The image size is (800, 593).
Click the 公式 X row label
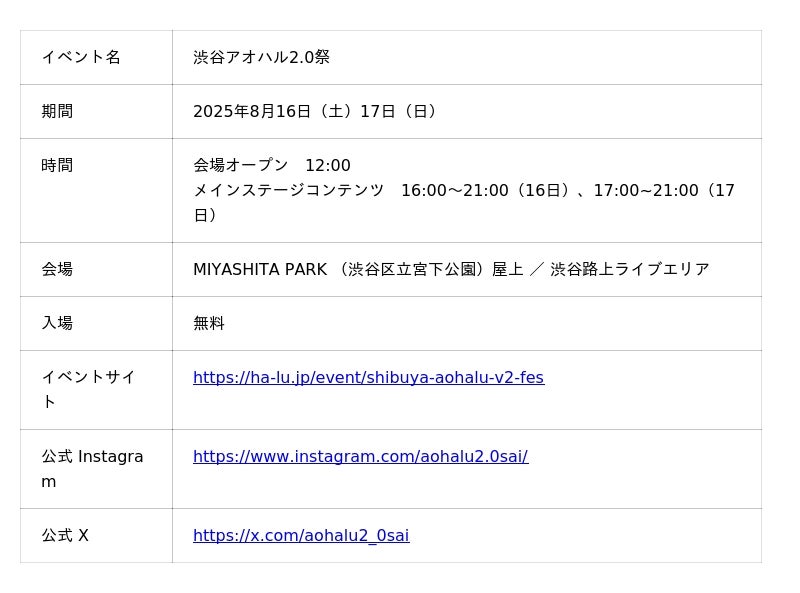click(x=65, y=536)
